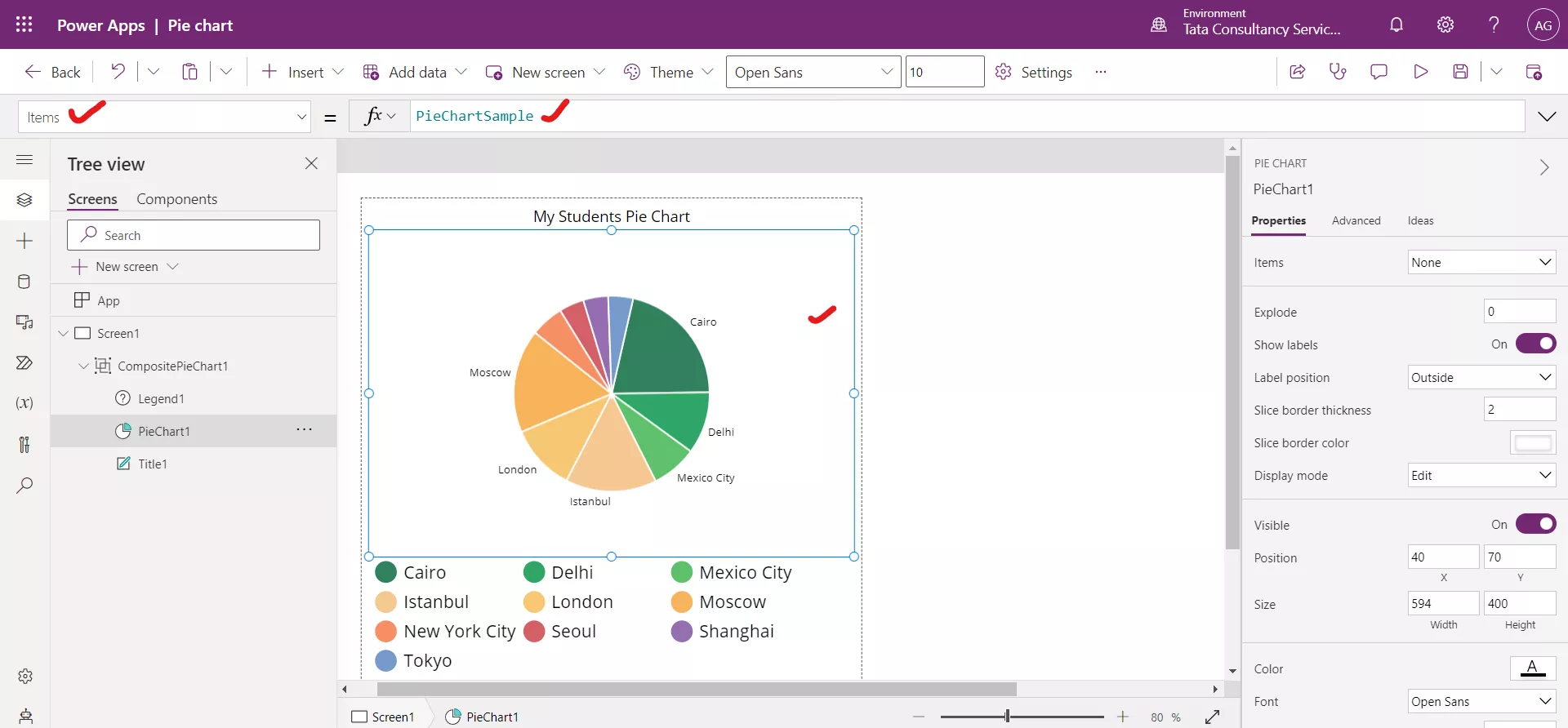Click New screen in Tree view
Image resolution: width=1568 pixels, height=728 pixels.
[125, 267]
